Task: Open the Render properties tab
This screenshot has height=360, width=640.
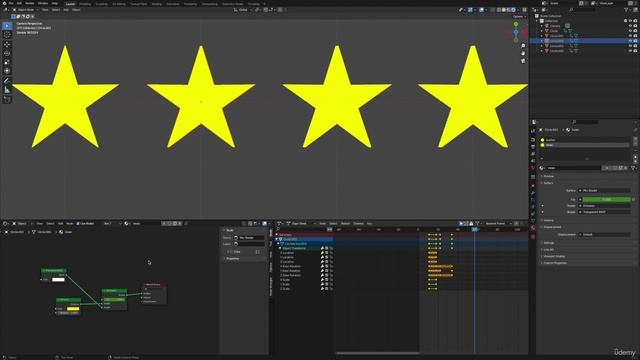Action: click(x=533, y=140)
